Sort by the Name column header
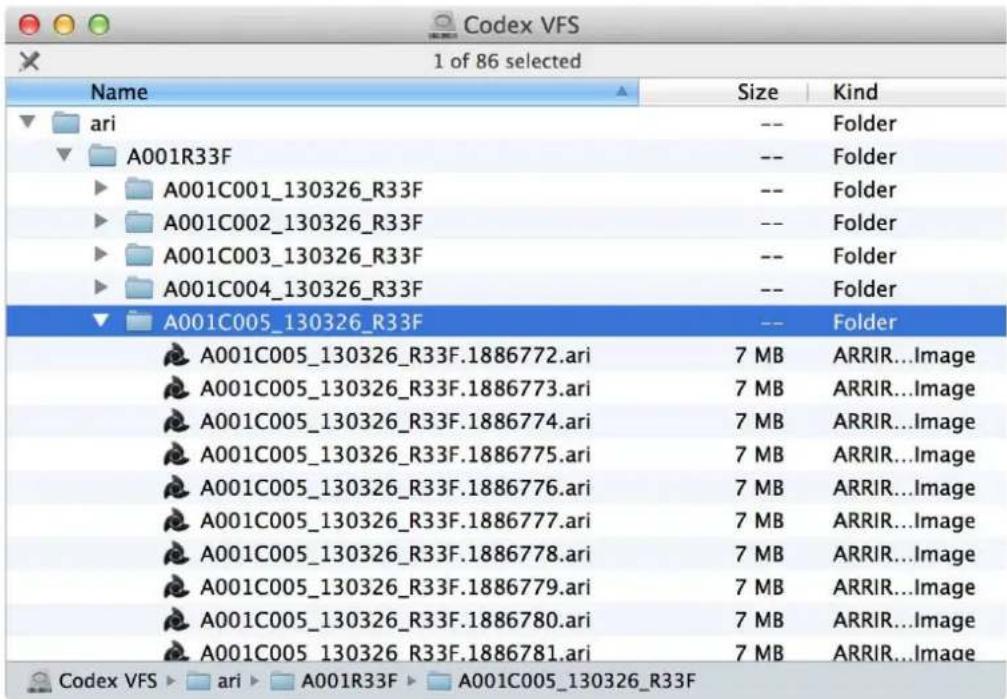Image resolution: width=1007 pixels, height=699 pixels. [x=322, y=92]
